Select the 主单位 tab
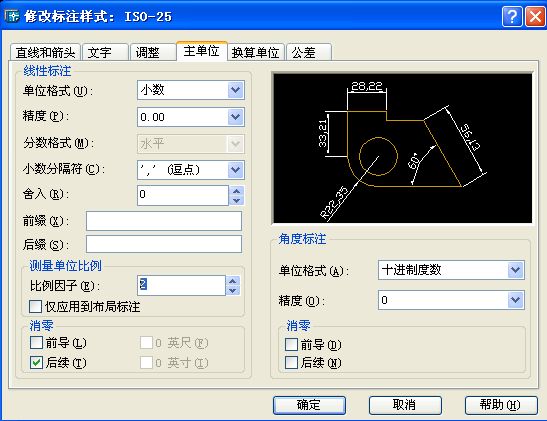The image size is (547, 421). (x=202, y=51)
